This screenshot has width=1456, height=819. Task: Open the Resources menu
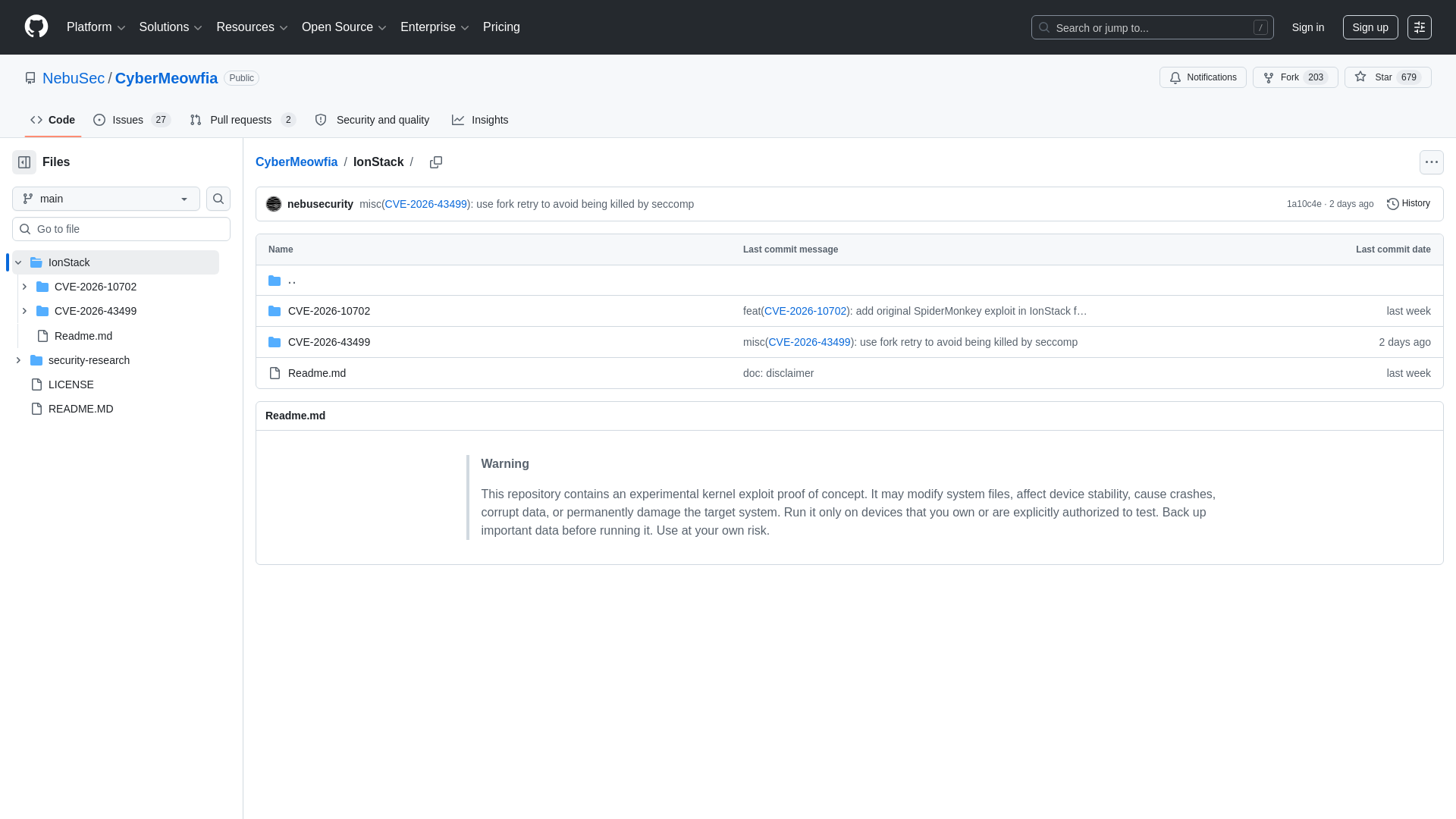pos(252,27)
